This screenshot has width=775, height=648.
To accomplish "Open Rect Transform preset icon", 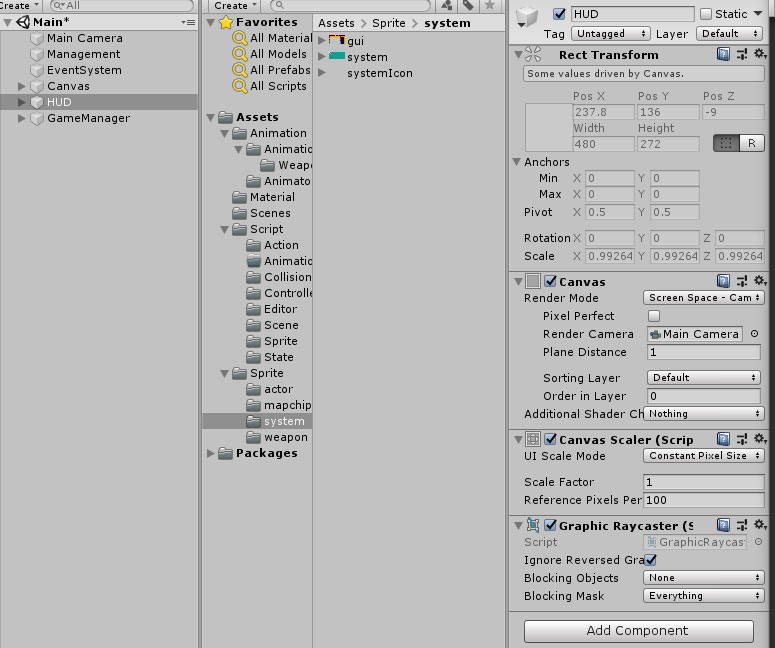I will click(x=742, y=54).
